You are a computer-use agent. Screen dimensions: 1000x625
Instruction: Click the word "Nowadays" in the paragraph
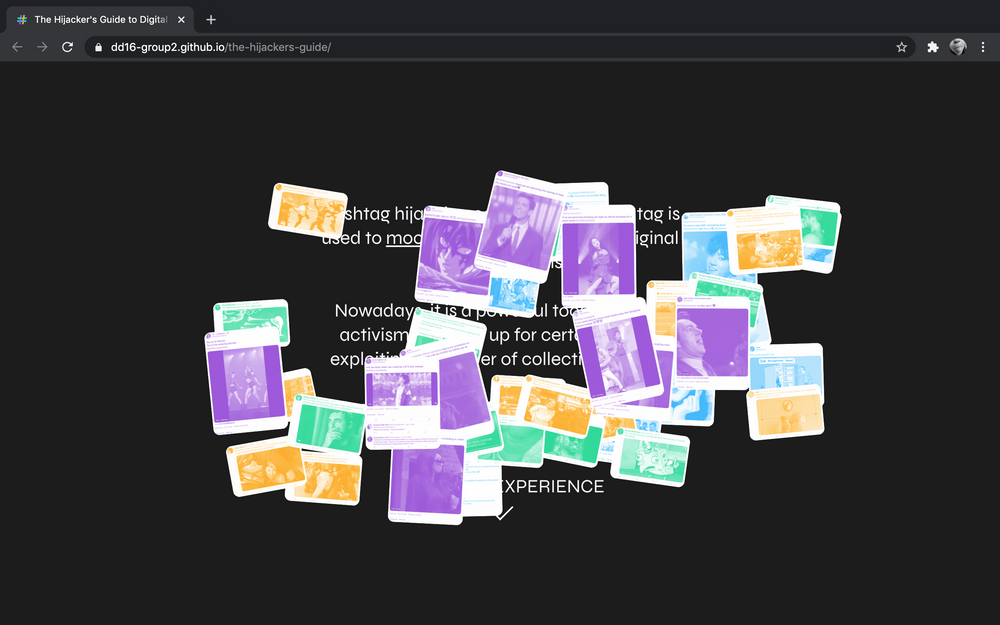tap(378, 311)
